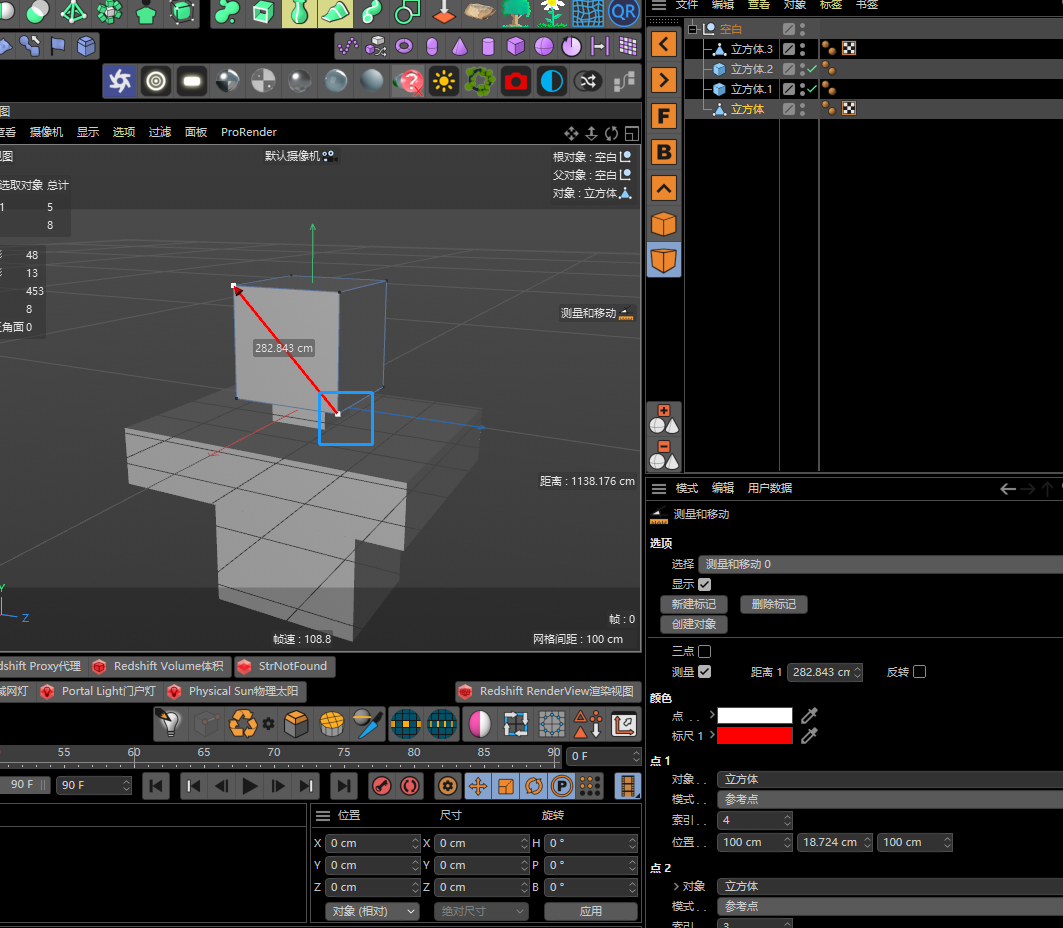The width and height of the screenshot is (1063, 928).
Task: Click the record keyframe red key icon
Action: click(382, 786)
